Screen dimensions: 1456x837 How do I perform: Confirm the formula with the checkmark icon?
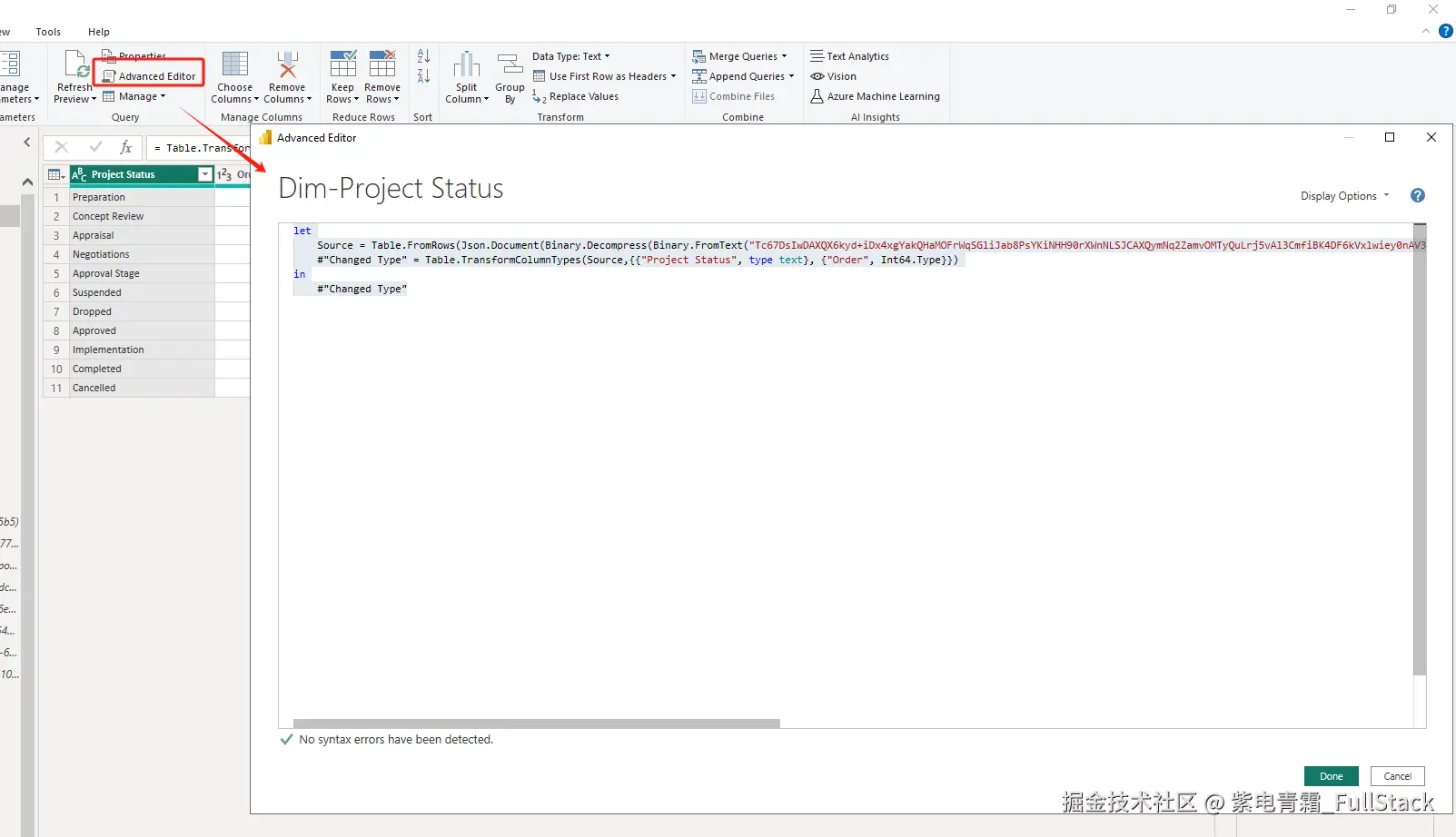click(x=95, y=147)
